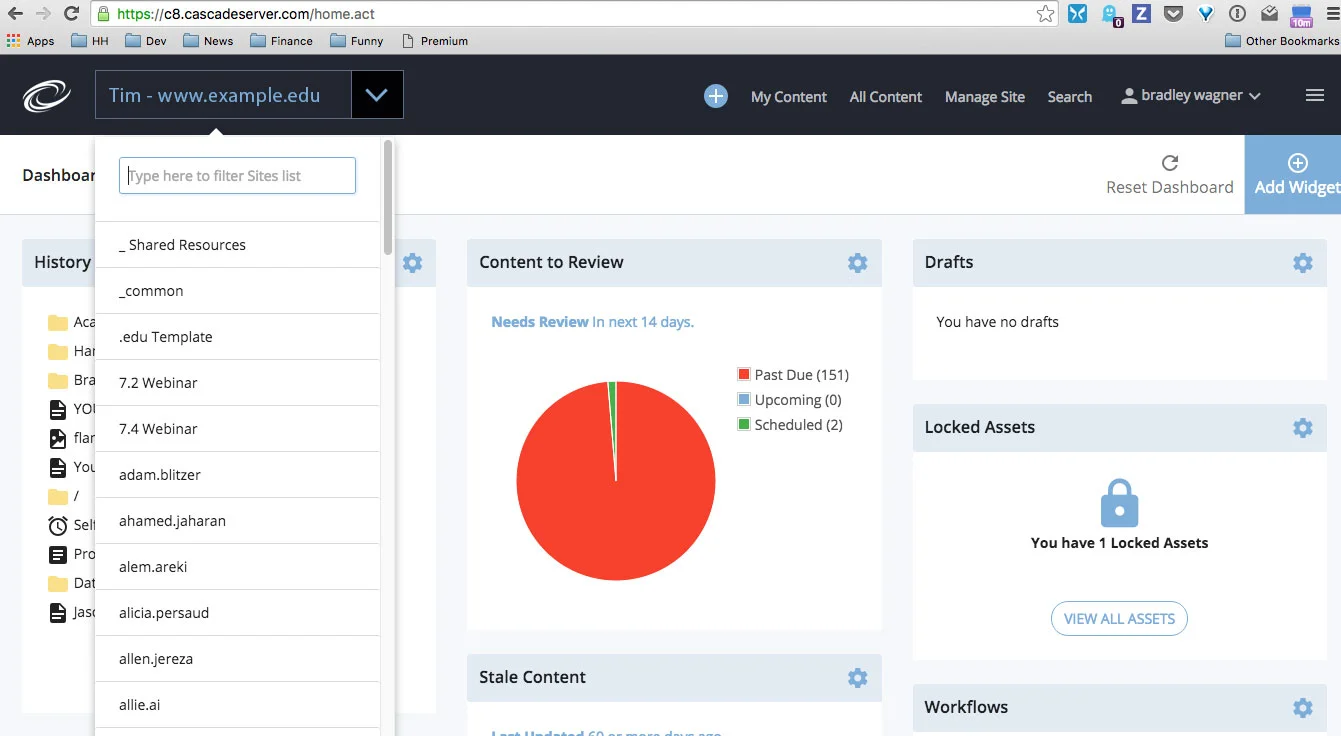Open the HH bookmarks folder
The image size is (1341, 736).
tap(90, 41)
